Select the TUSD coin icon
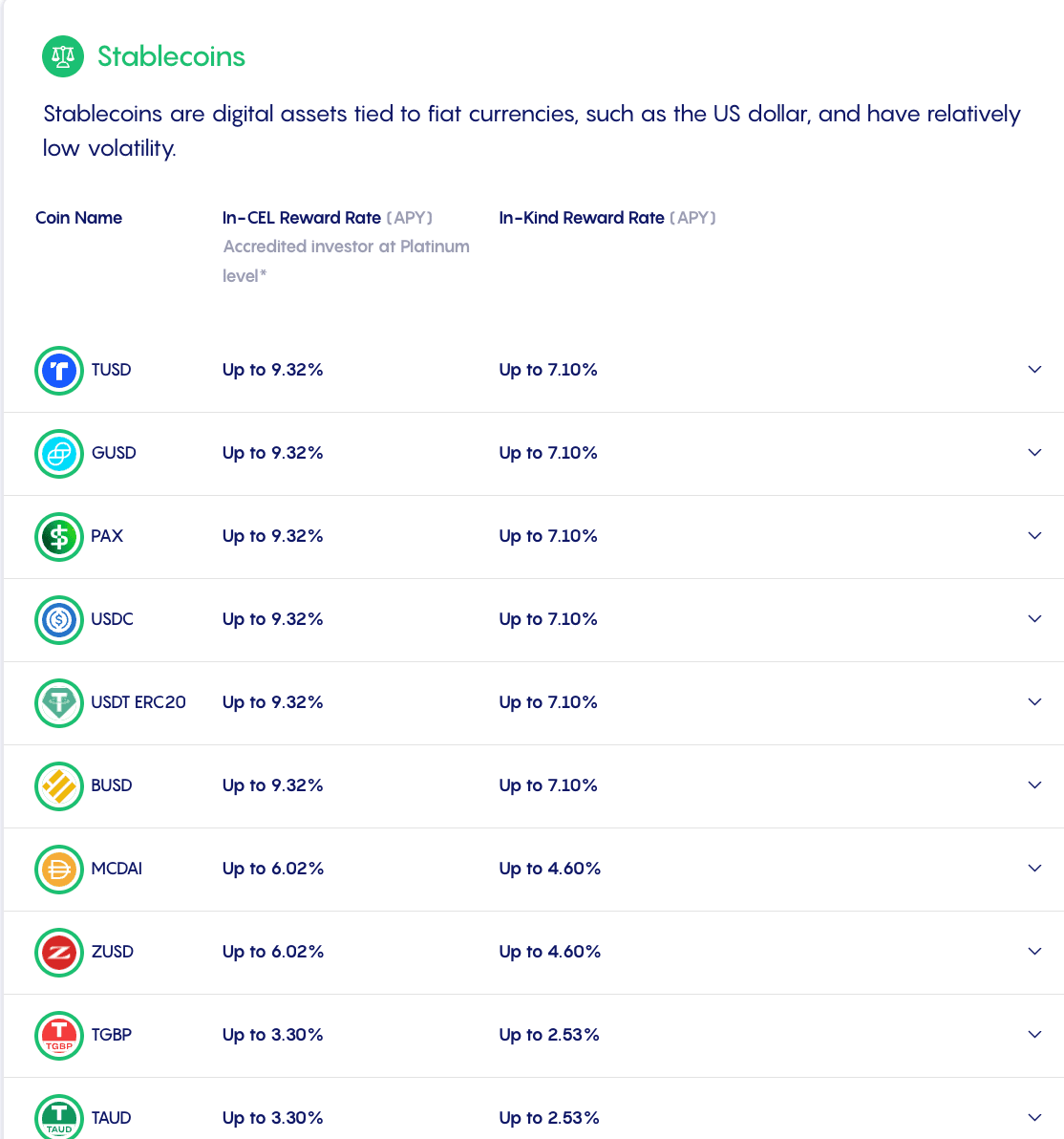 (58, 370)
